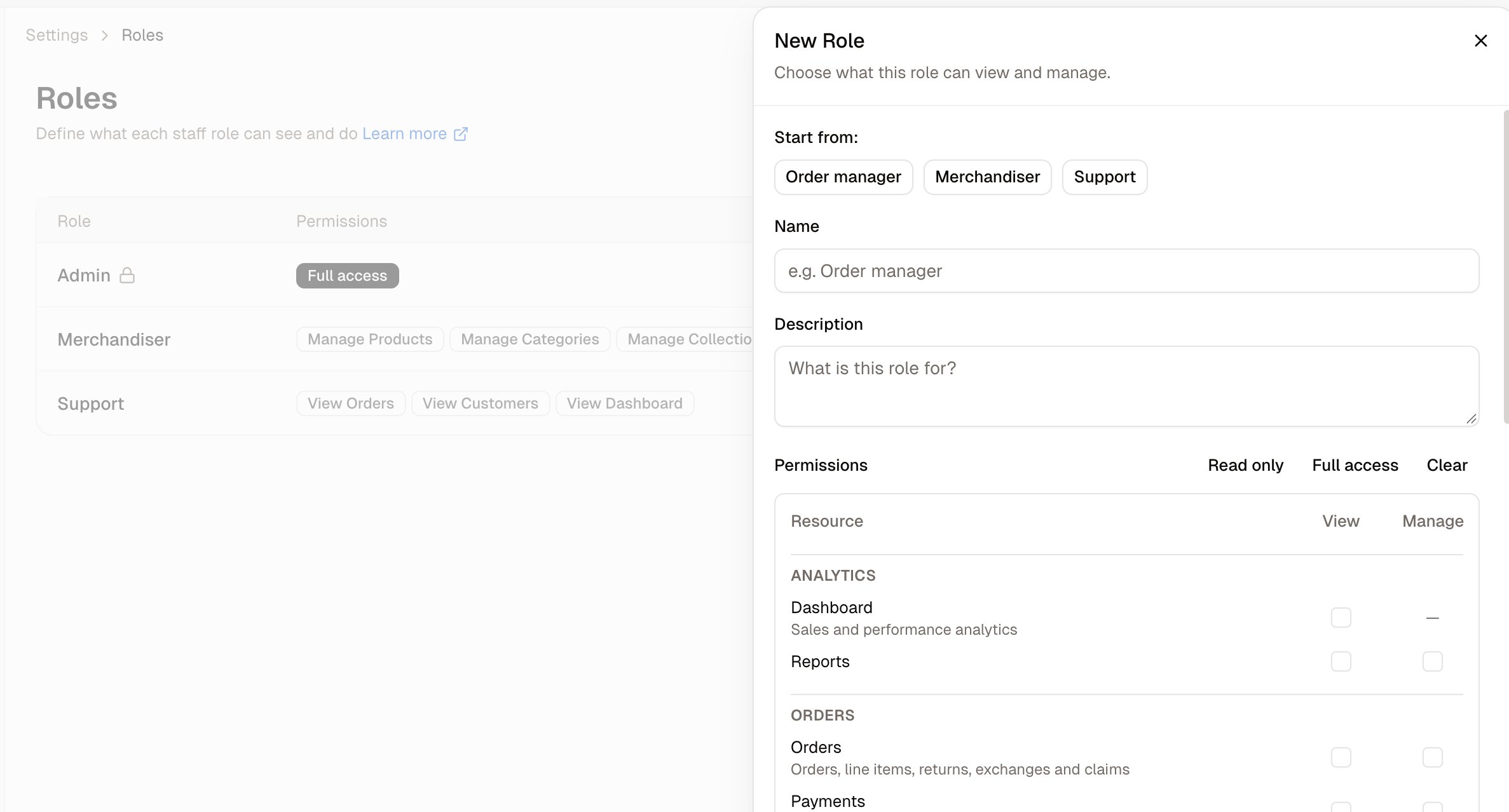The image size is (1509, 812).
Task: Tick the Reports Manage checkbox
Action: pos(1432,661)
